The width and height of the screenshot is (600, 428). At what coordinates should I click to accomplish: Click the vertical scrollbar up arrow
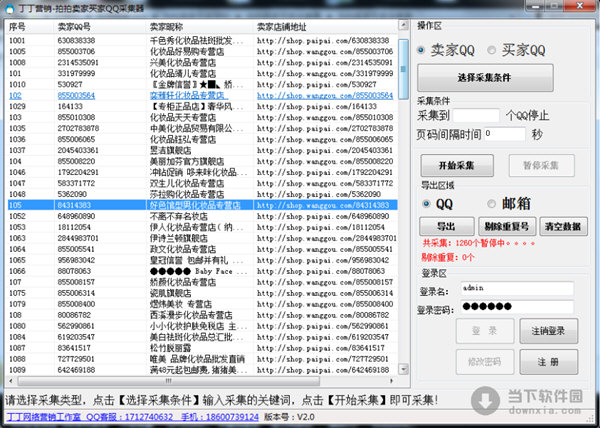pos(403,26)
